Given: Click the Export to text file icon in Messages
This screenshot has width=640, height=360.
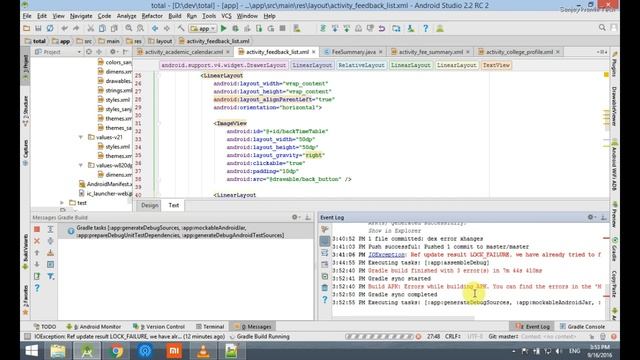Looking at the screenshot, I should point(37,276).
